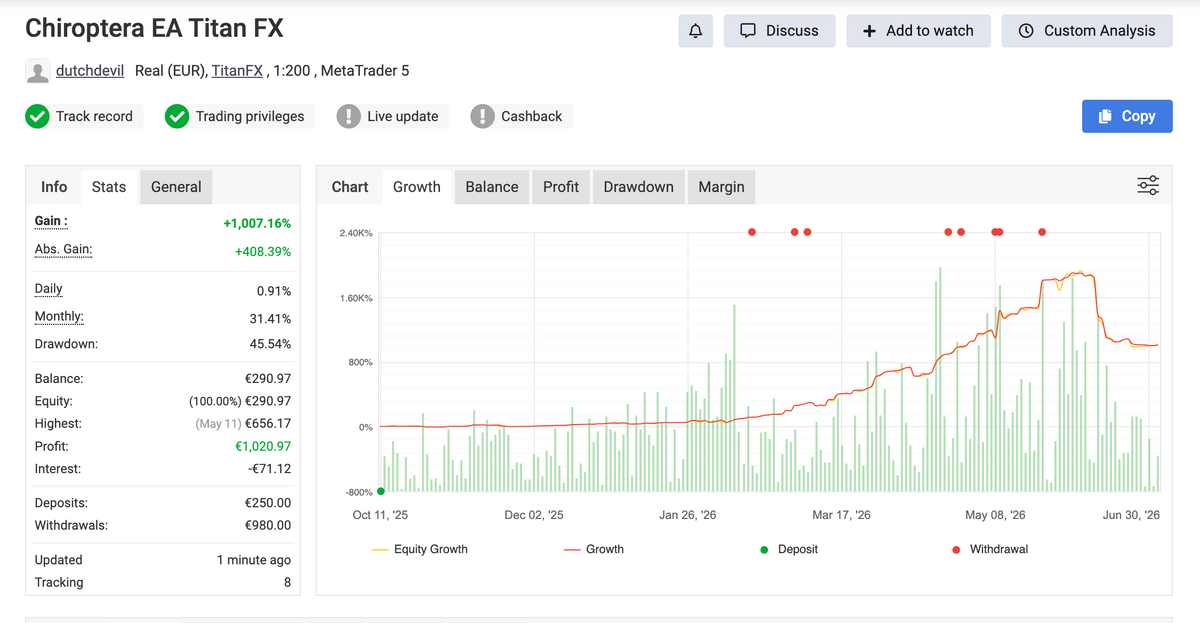Select the Chart tab
Viewport: 1200px width, 623px height.
pyautogui.click(x=350, y=187)
